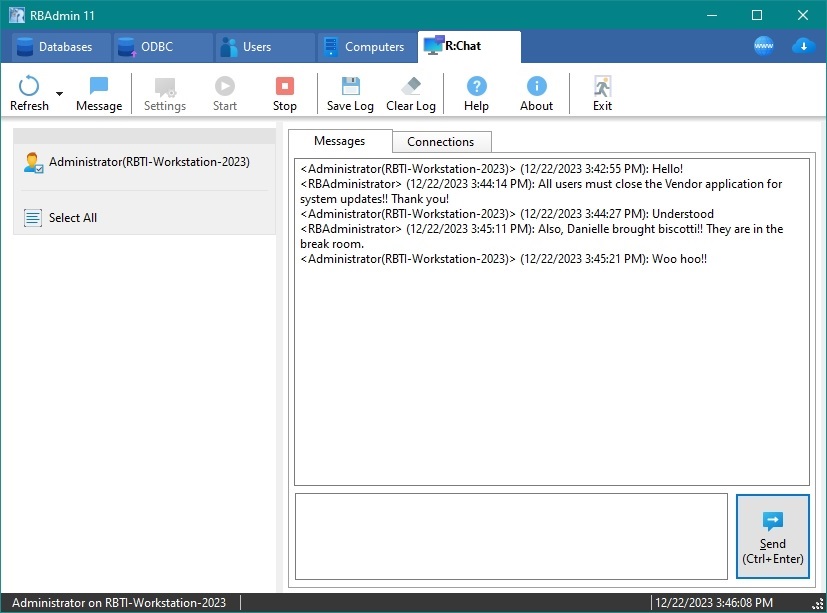Click 'Administrator on RBTI-Workstation-2023' in status bar
Screen dimensions: 827x613
click(119, 602)
